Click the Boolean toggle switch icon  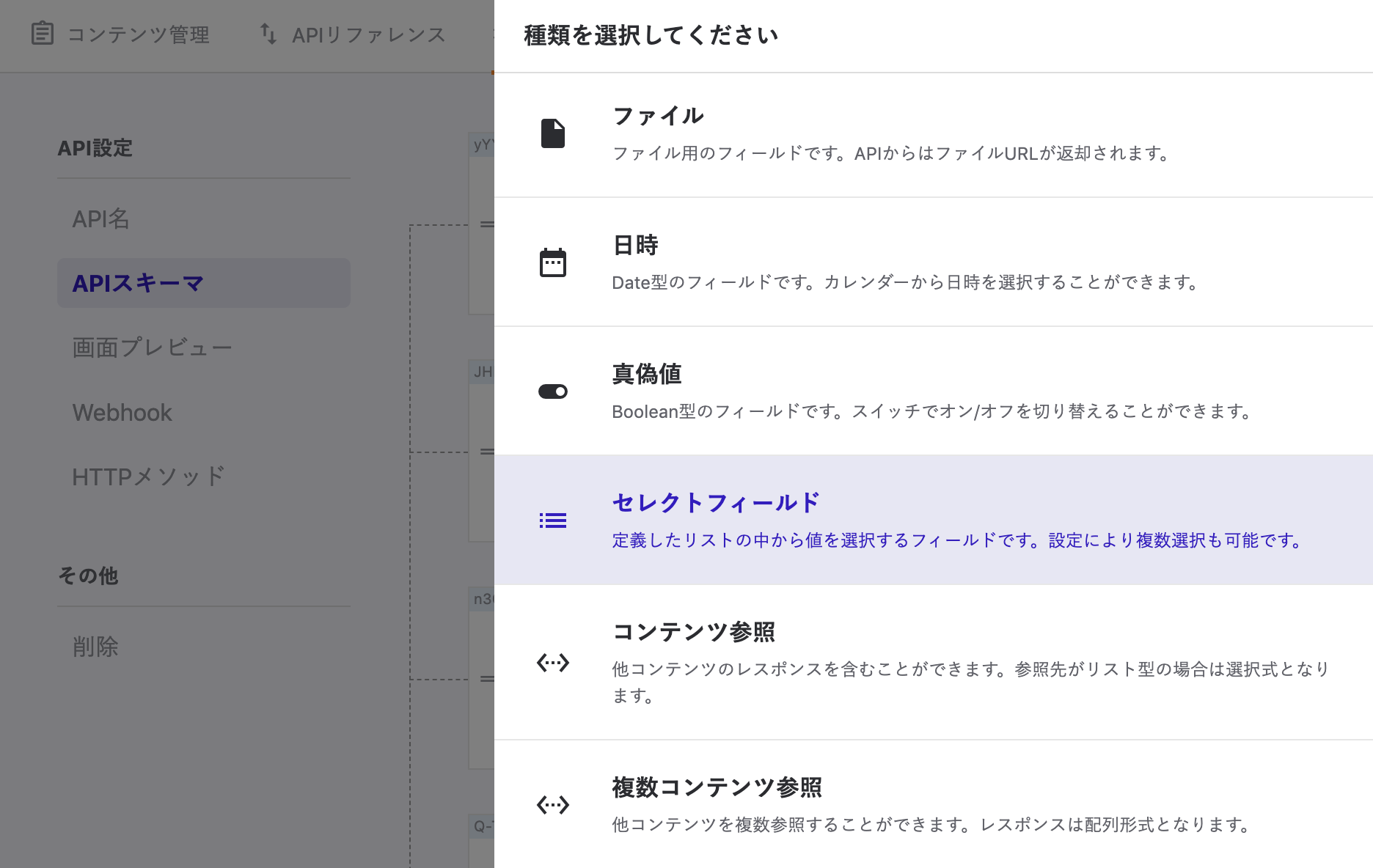(x=552, y=391)
